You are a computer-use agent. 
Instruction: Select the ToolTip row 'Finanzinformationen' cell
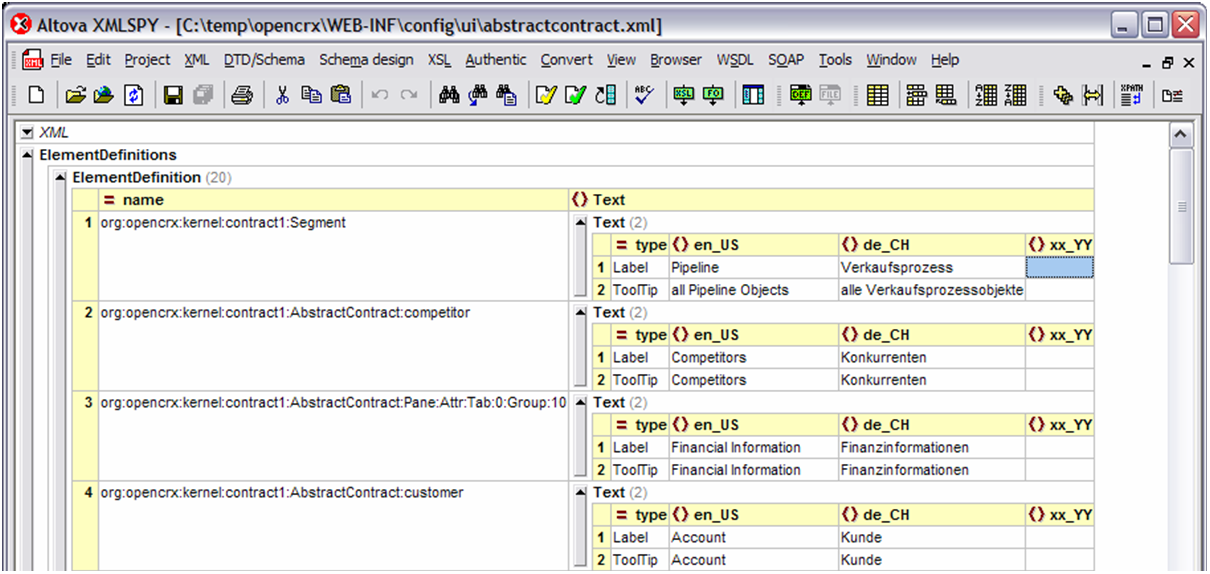[932, 470]
